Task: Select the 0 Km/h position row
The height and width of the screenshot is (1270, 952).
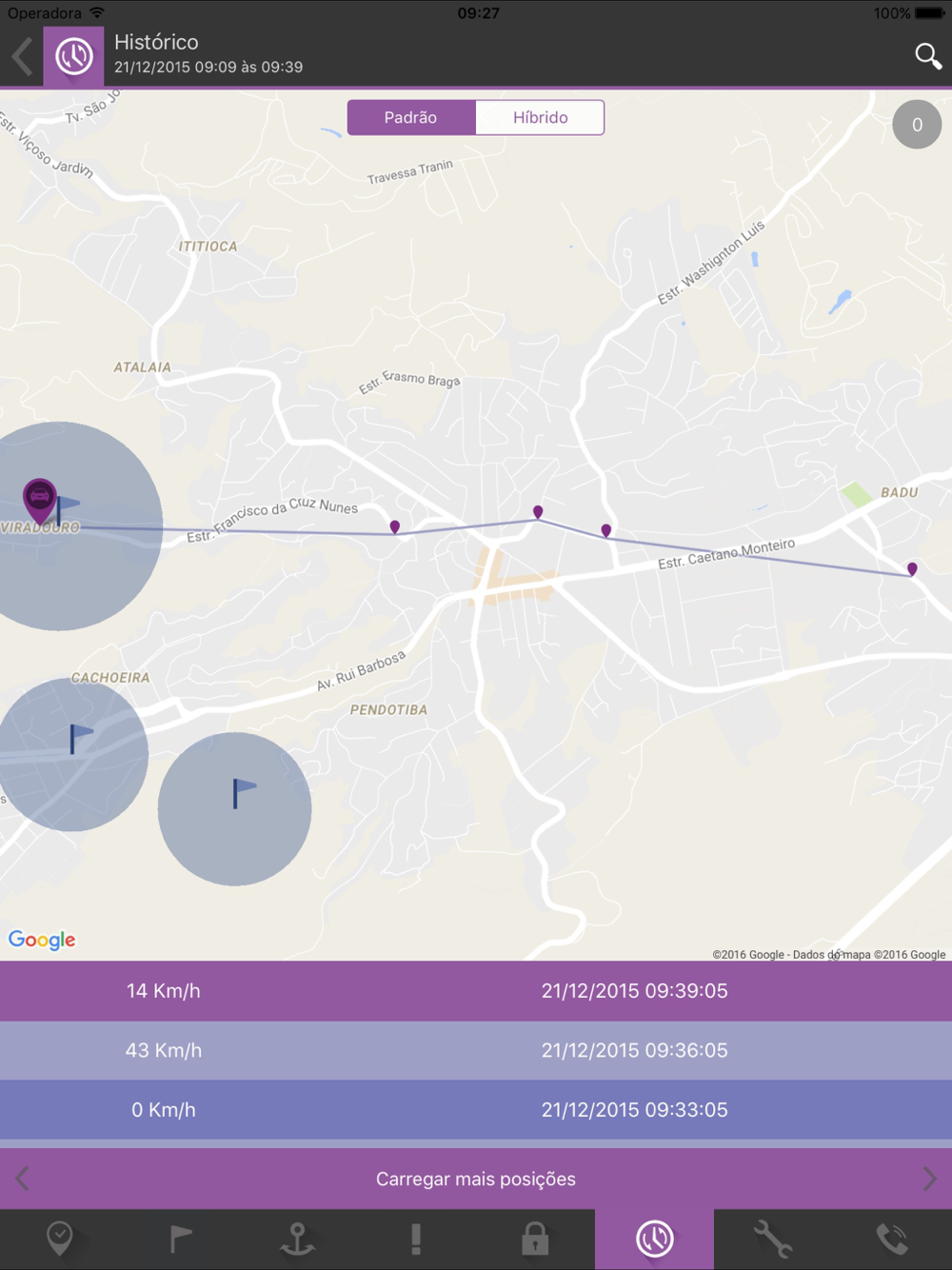Action: coord(476,1110)
